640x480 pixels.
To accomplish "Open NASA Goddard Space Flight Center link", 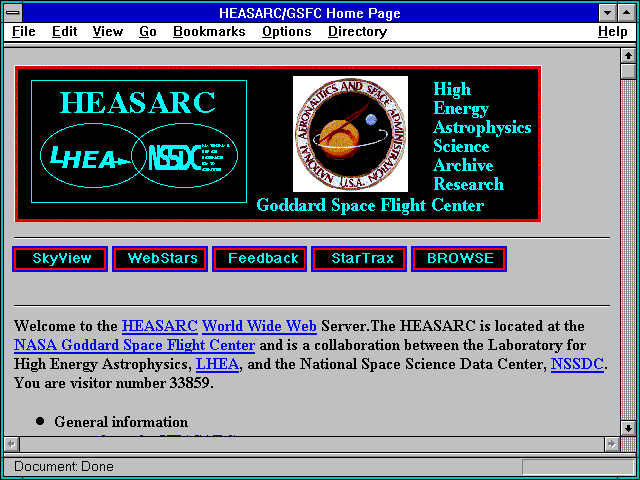I will tap(135, 345).
